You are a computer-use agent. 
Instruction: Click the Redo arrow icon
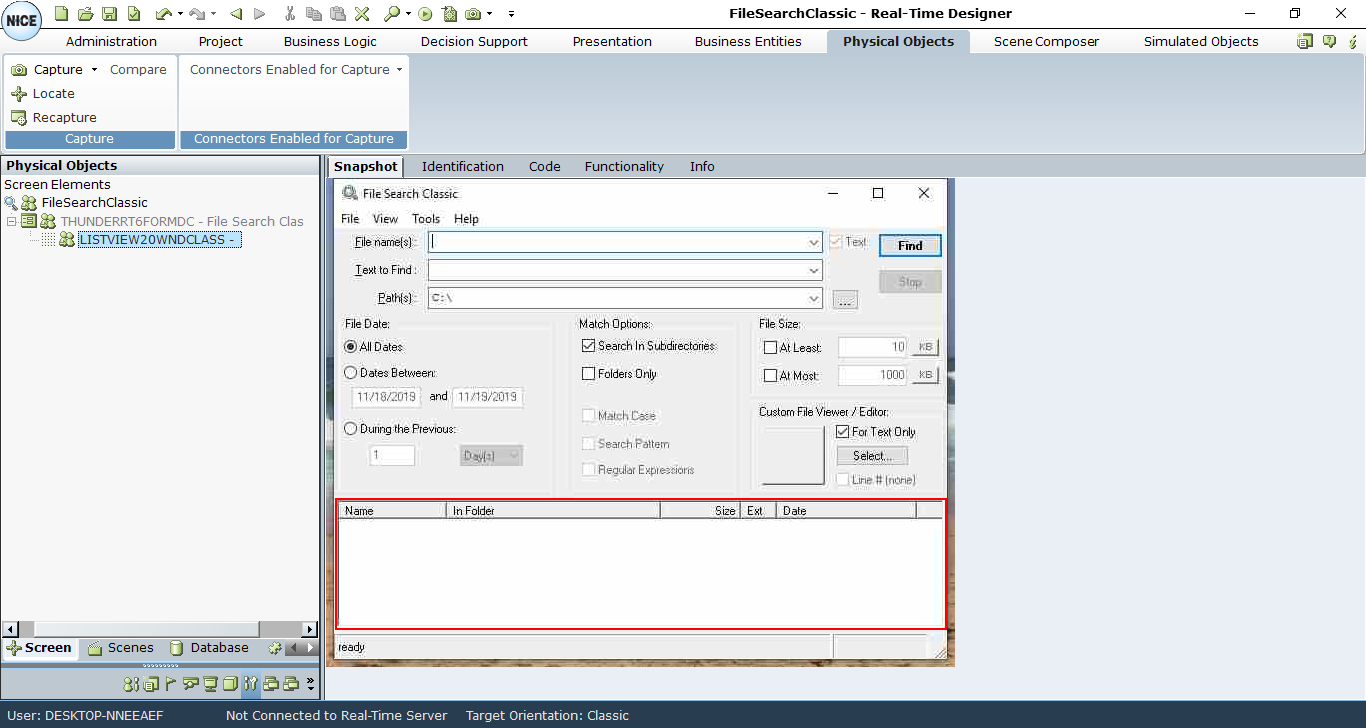pos(197,14)
